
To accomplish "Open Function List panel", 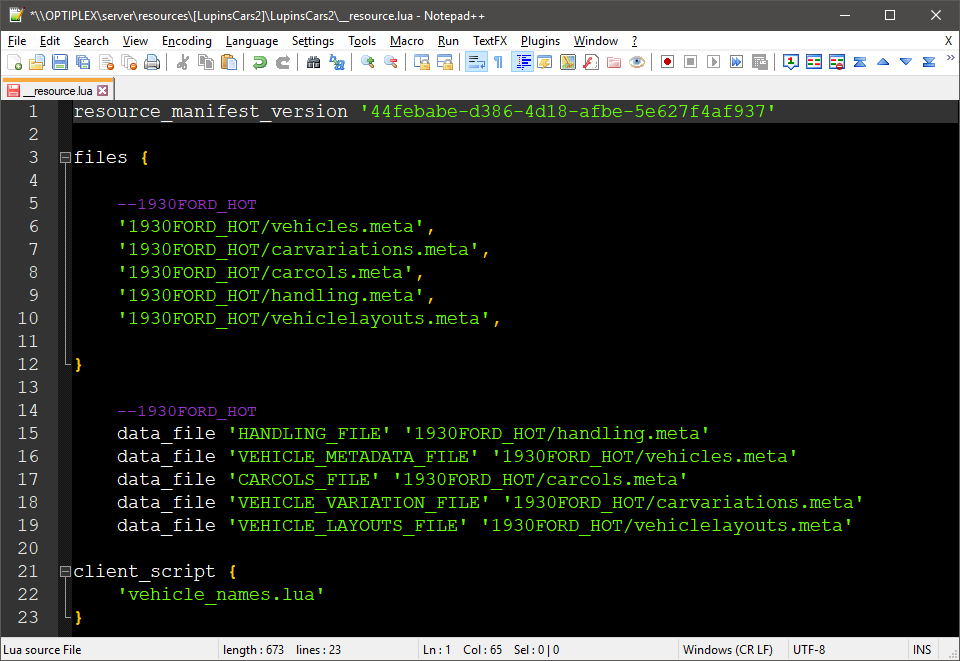I will (x=591, y=62).
